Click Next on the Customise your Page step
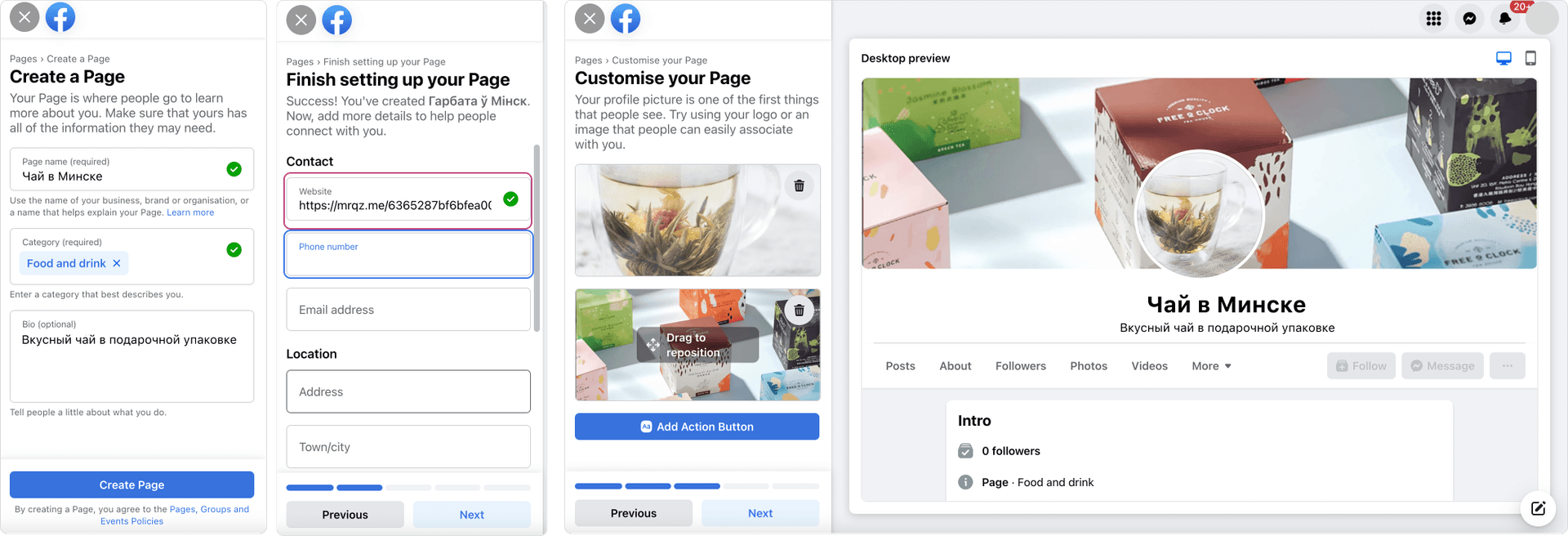 [760, 513]
